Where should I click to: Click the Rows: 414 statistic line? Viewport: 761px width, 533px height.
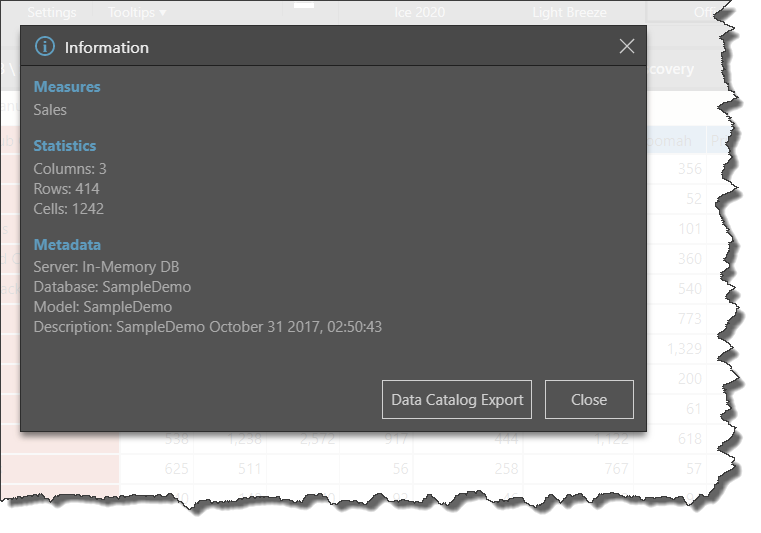click(66, 189)
